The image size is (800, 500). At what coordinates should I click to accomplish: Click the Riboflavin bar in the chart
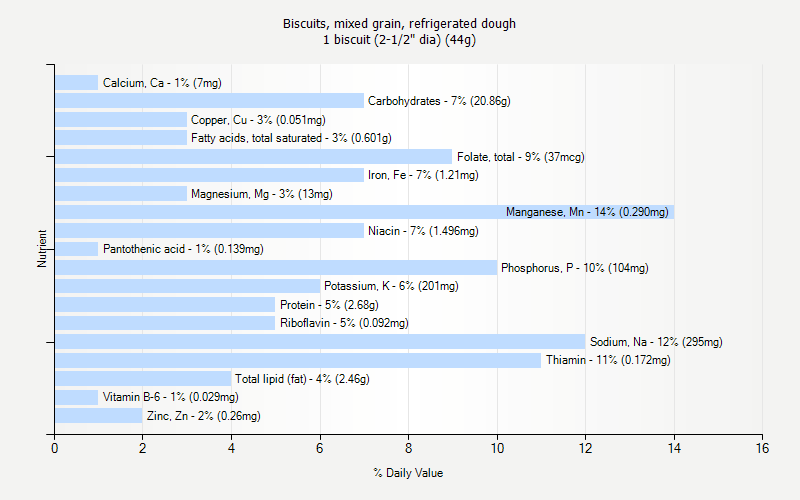(x=165, y=323)
